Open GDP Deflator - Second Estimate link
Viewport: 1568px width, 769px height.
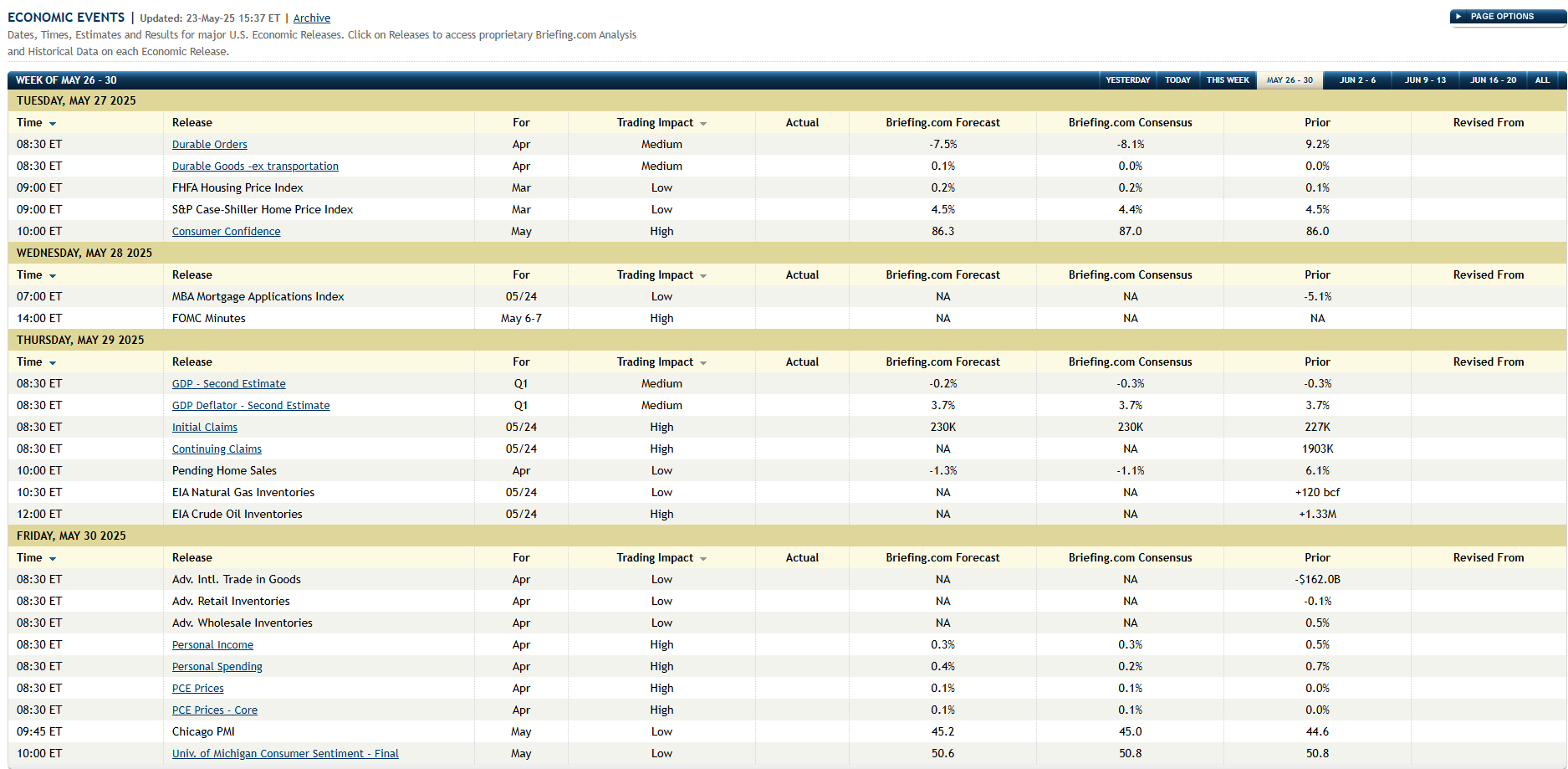(251, 406)
